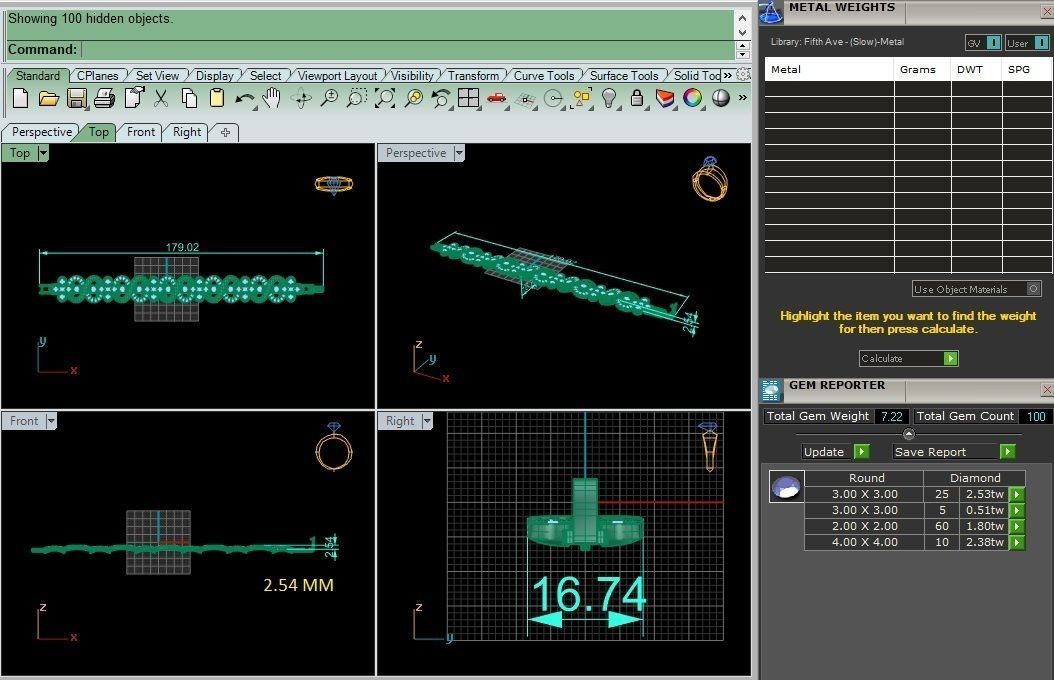Switch to the CPlanes toolbar tab
The image size is (1054, 680).
point(97,76)
